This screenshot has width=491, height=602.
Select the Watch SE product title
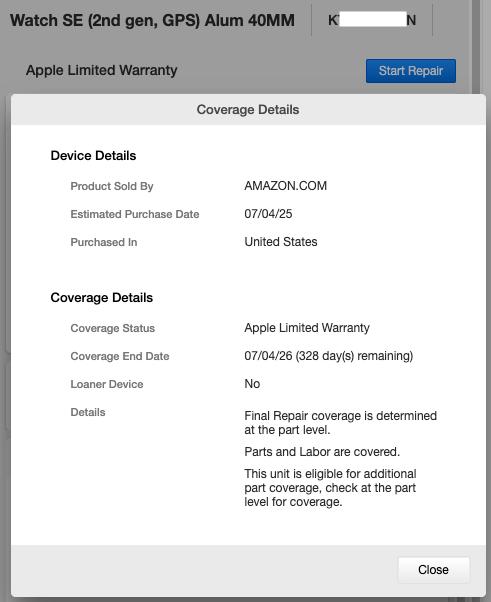click(152, 20)
